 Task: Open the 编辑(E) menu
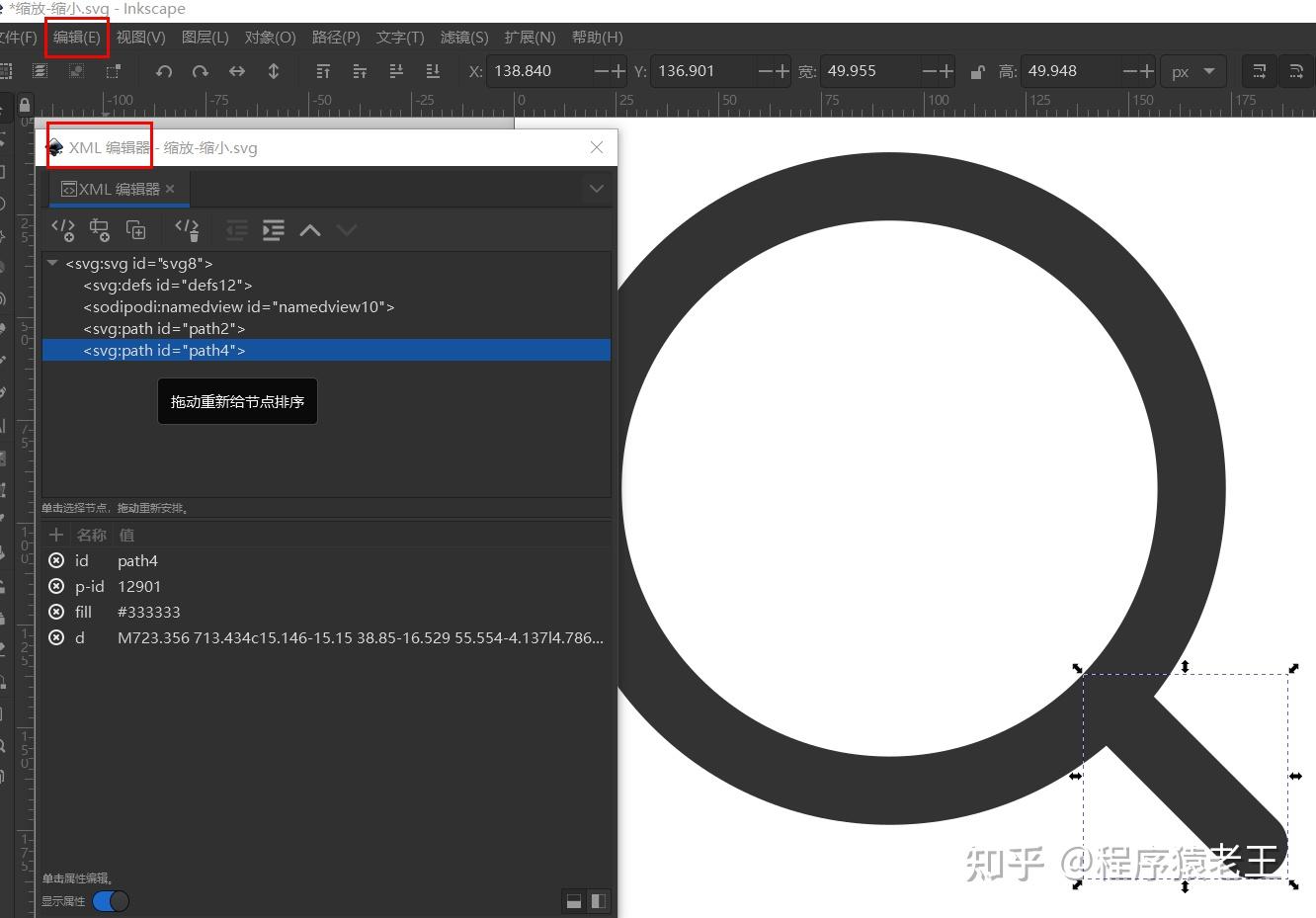(76, 37)
